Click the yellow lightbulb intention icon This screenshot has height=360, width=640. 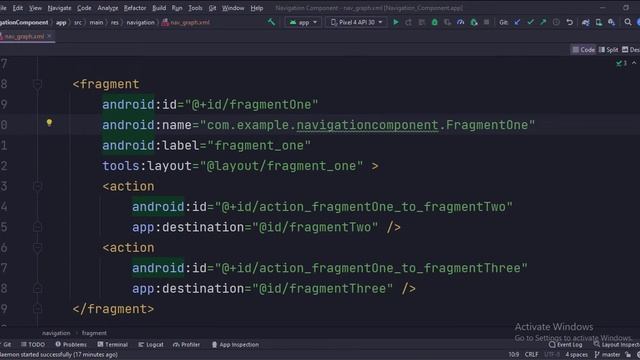pos(49,122)
